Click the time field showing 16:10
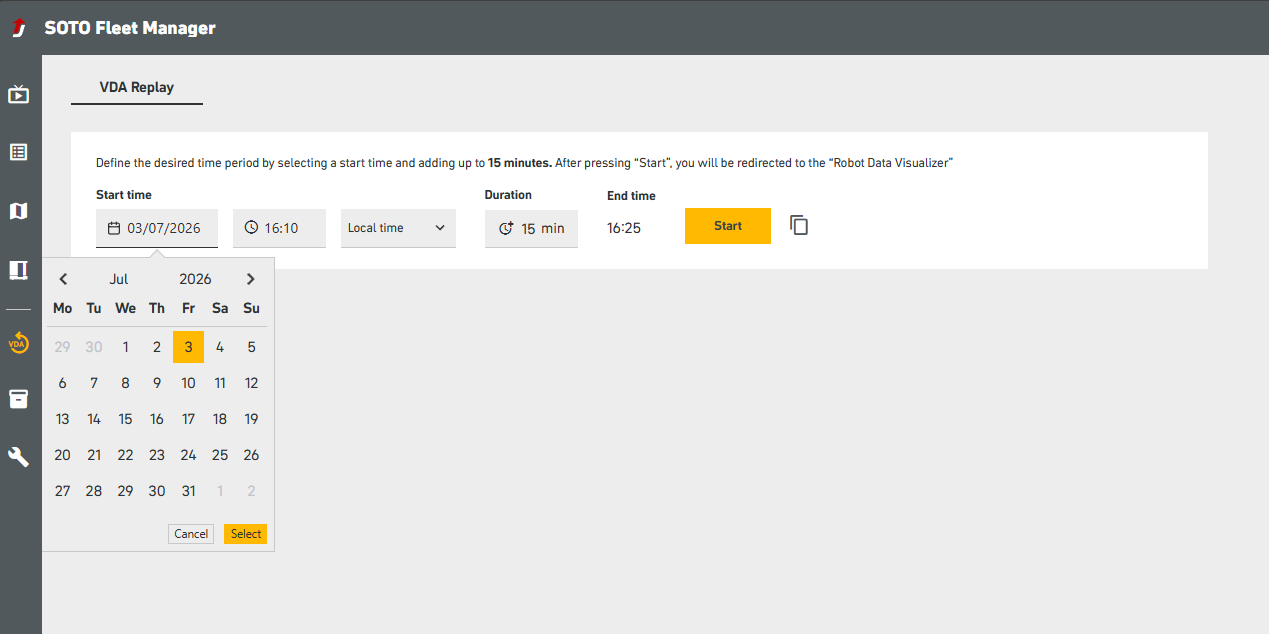The image size is (1269, 634). click(x=279, y=228)
